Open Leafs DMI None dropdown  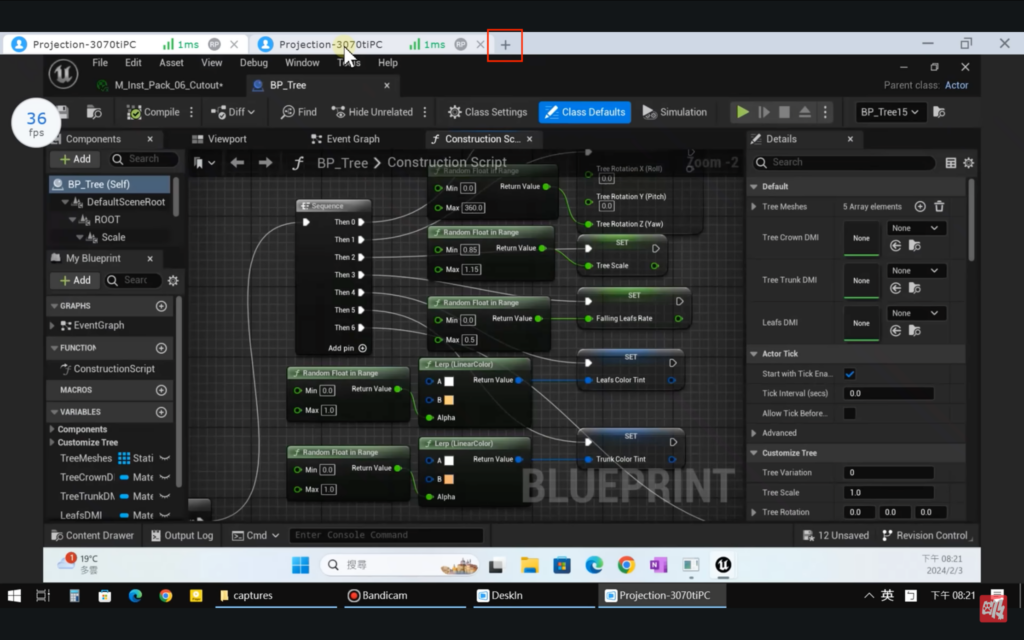tap(915, 313)
